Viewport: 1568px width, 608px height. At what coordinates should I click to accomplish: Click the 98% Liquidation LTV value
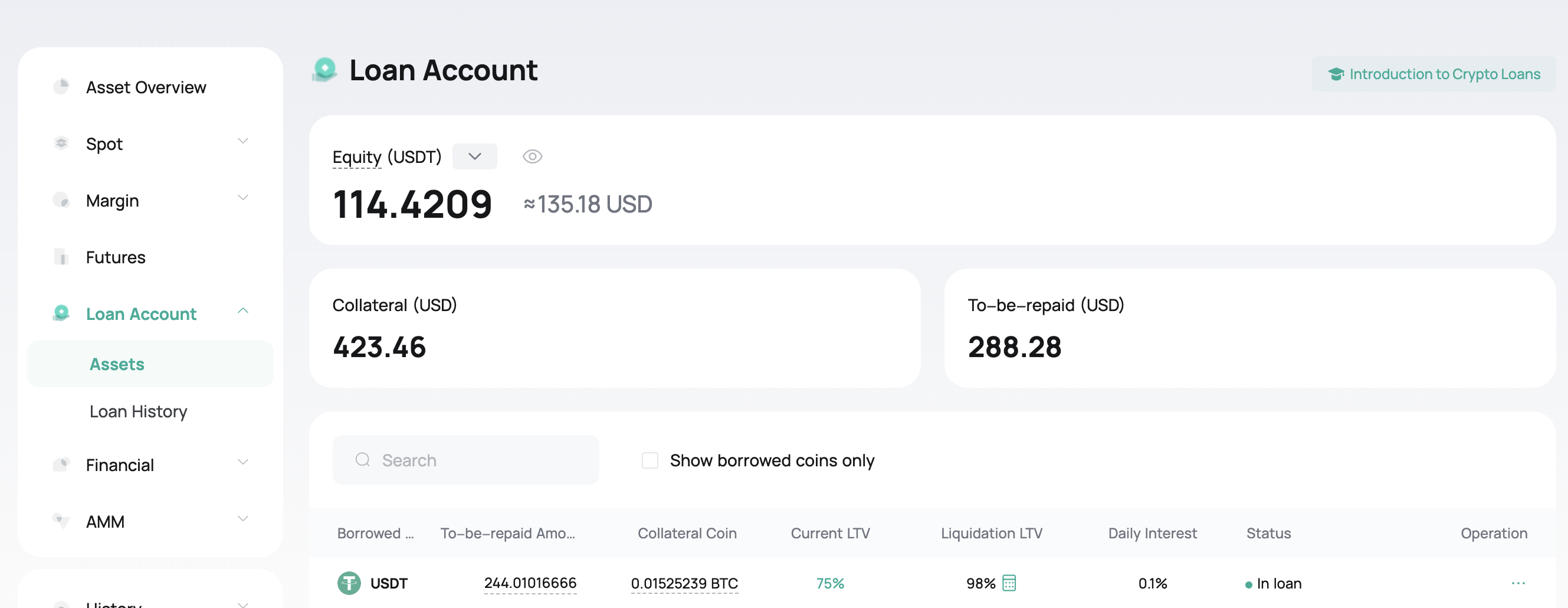pyautogui.click(x=980, y=583)
